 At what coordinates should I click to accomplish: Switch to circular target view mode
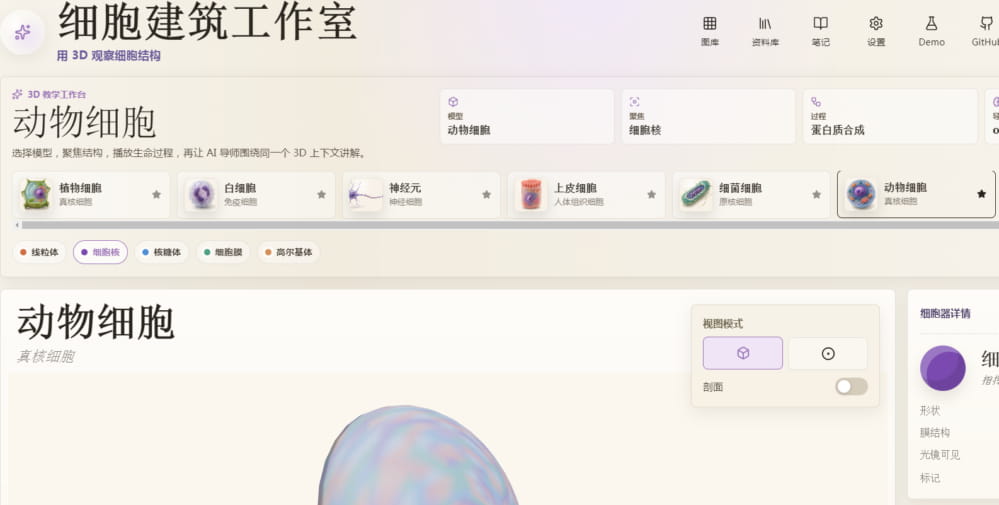click(x=828, y=353)
